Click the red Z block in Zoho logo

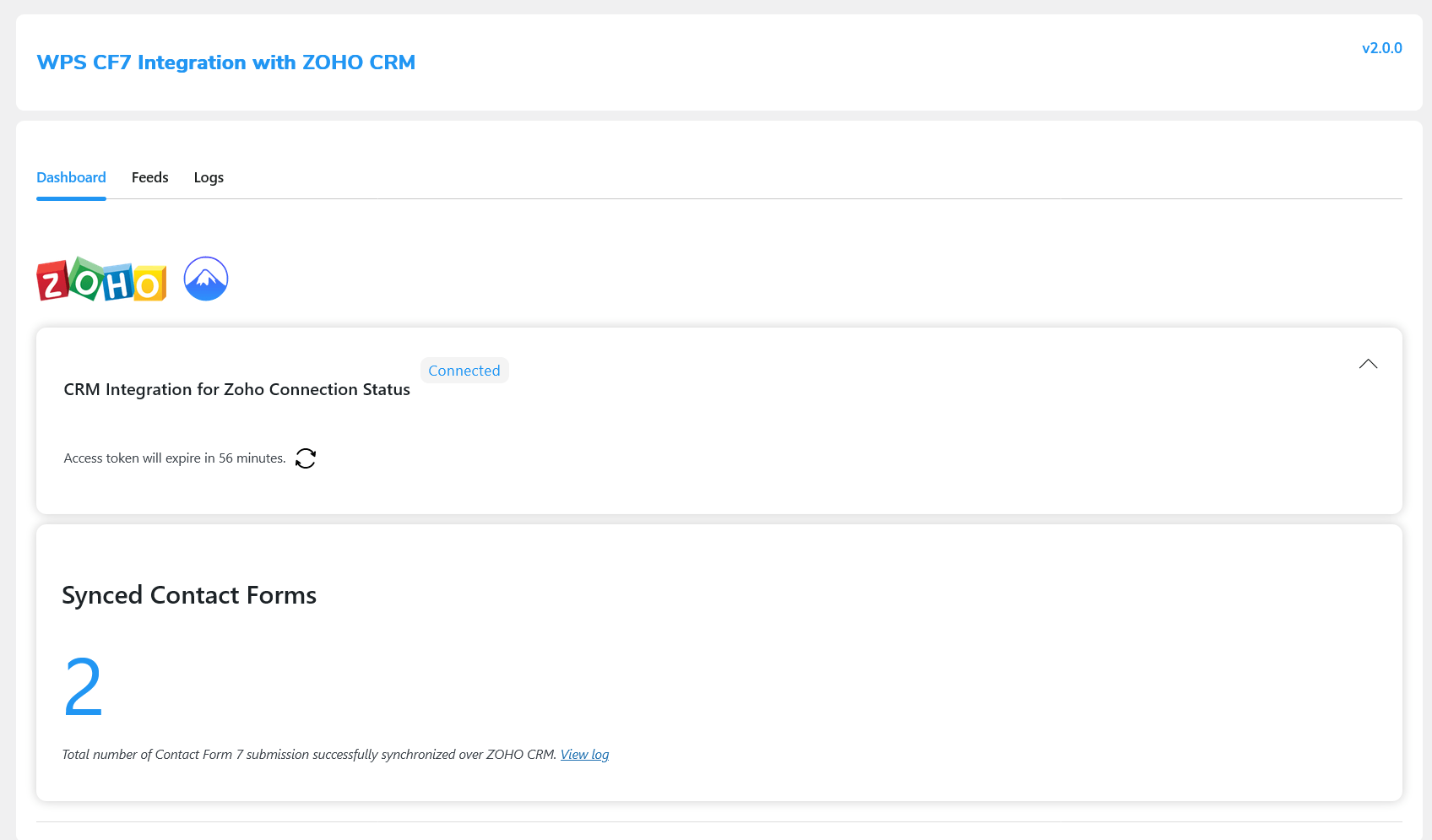52,281
